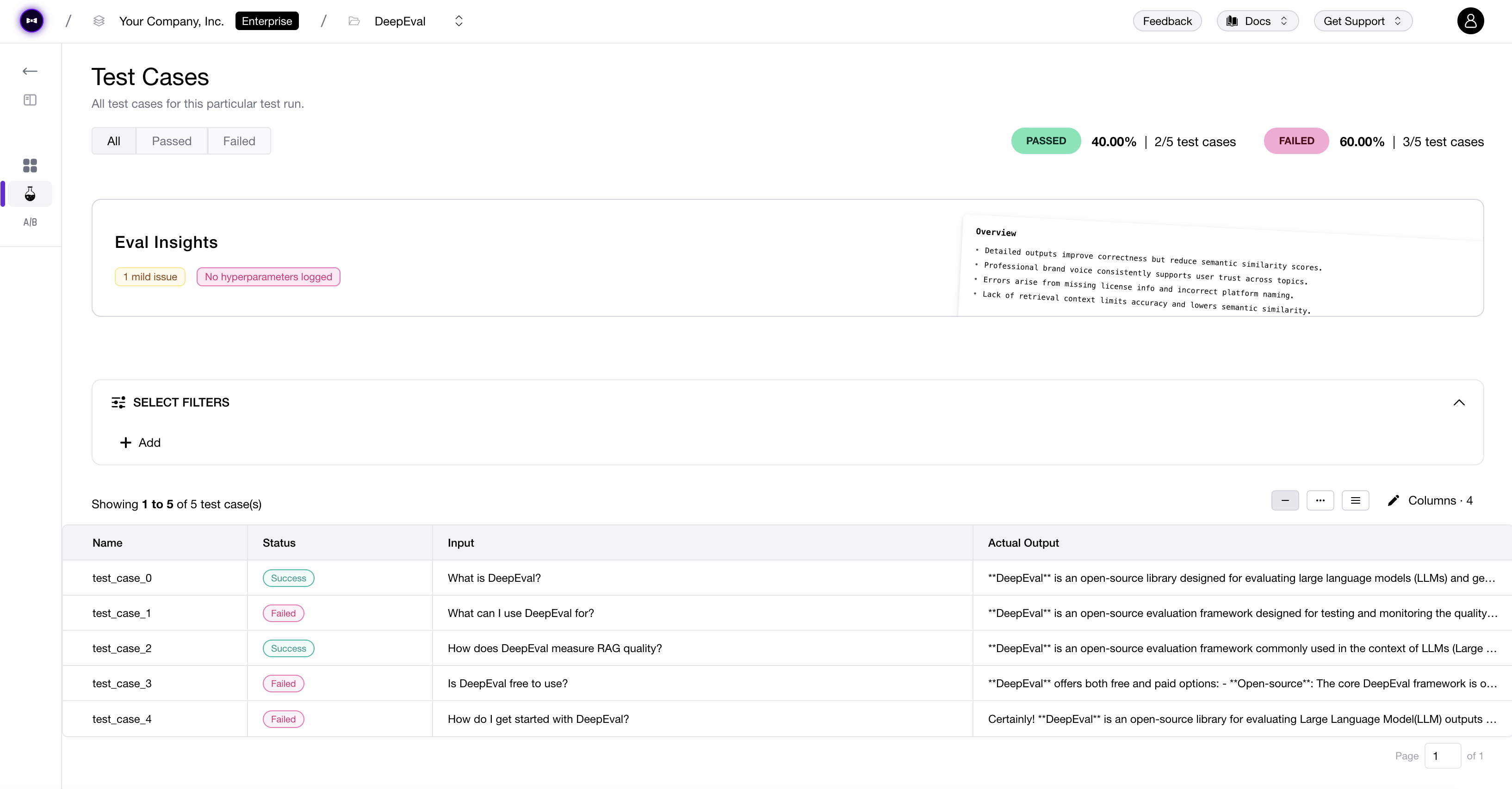Screen dimensions: 1512x789
Task: Select the layers icon beside Your Company, Inc.
Action: point(99,20)
